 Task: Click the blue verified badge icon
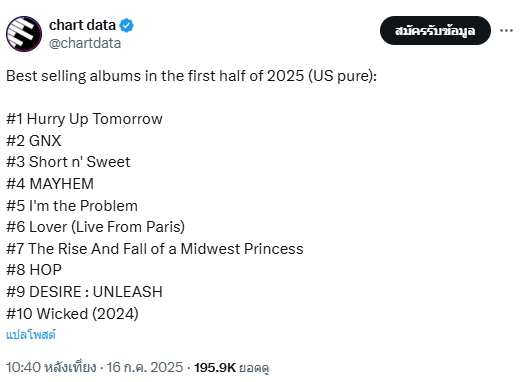pyautogui.click(x=127, y=26)
